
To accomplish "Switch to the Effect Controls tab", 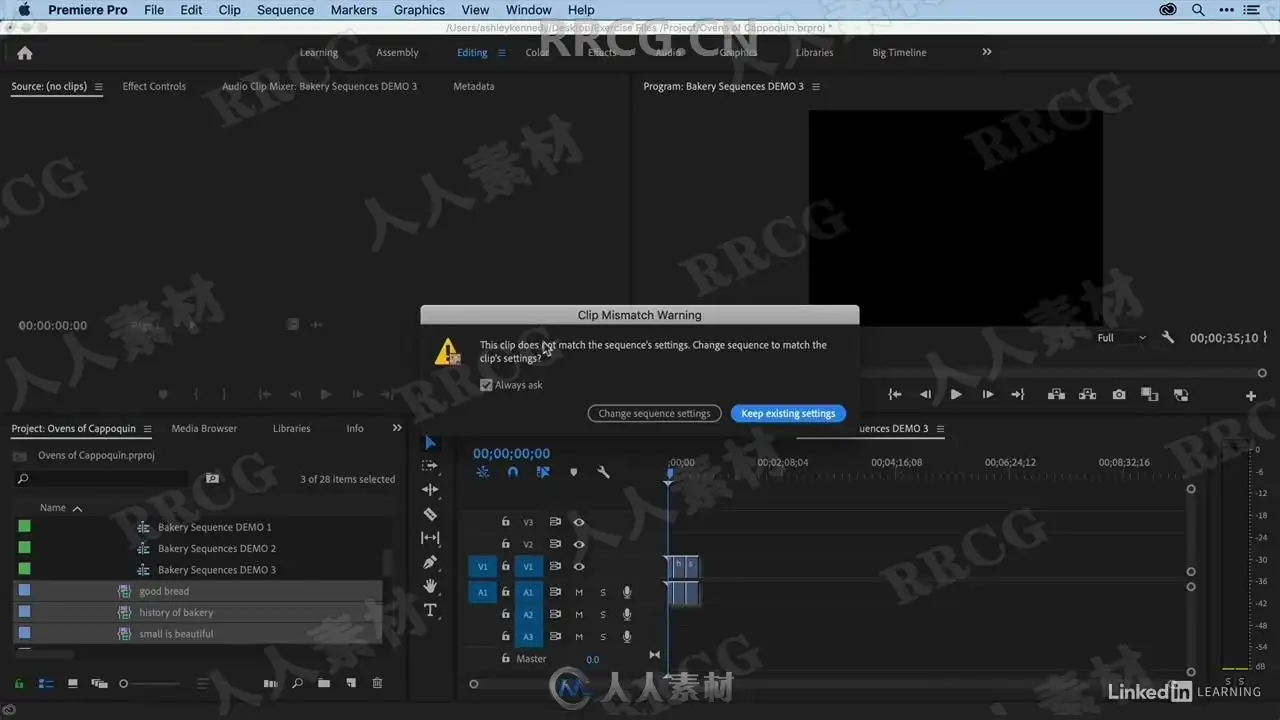I will (x=154, y=86).
